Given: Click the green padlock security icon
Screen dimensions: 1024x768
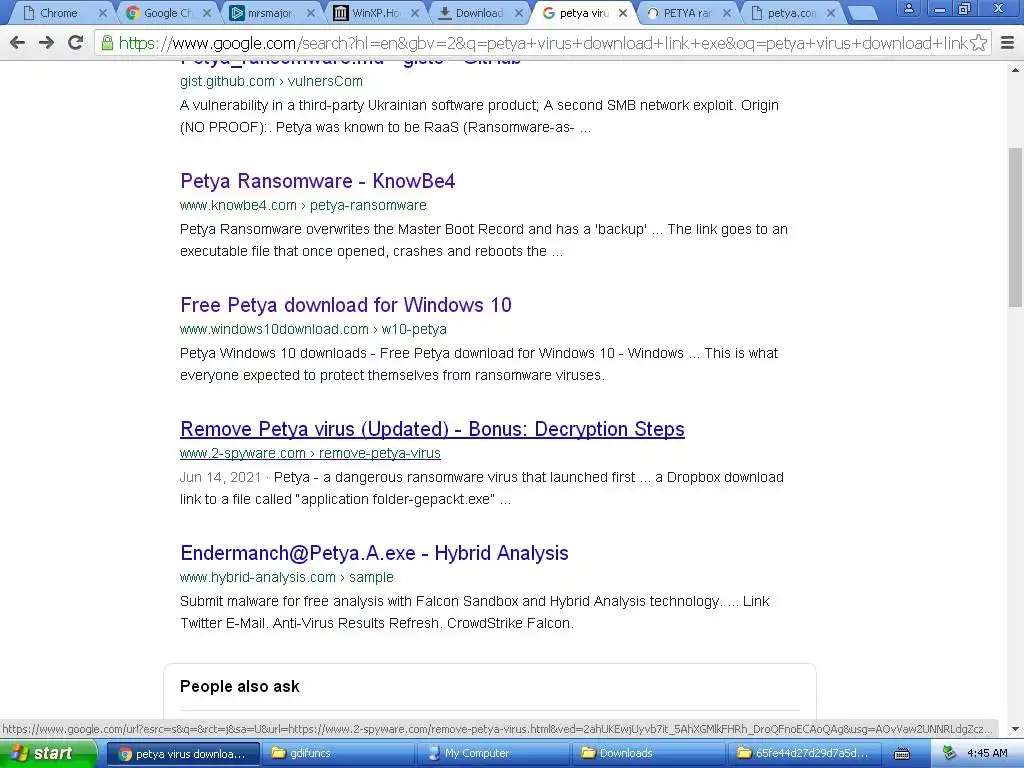Looking at the screenshot, I should [x=107, y=43].
